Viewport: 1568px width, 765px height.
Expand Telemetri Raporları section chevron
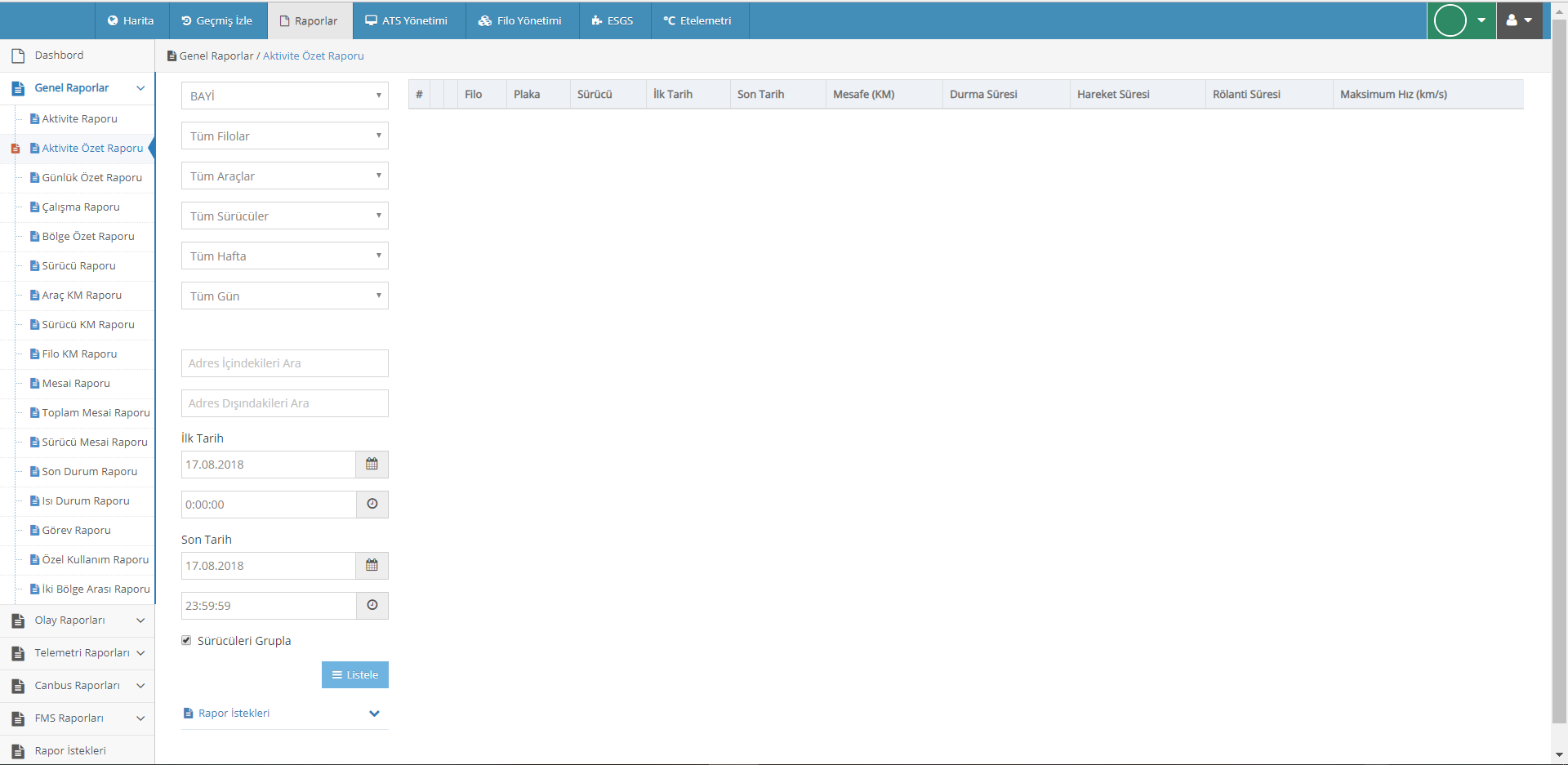click(x=140, y=653)
